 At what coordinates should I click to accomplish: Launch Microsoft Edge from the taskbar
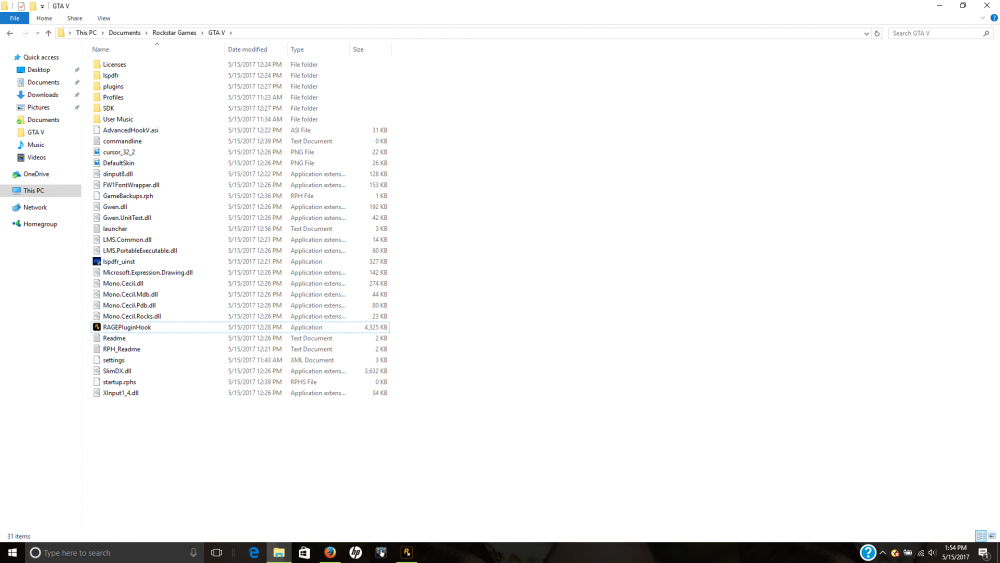[254, 553]
